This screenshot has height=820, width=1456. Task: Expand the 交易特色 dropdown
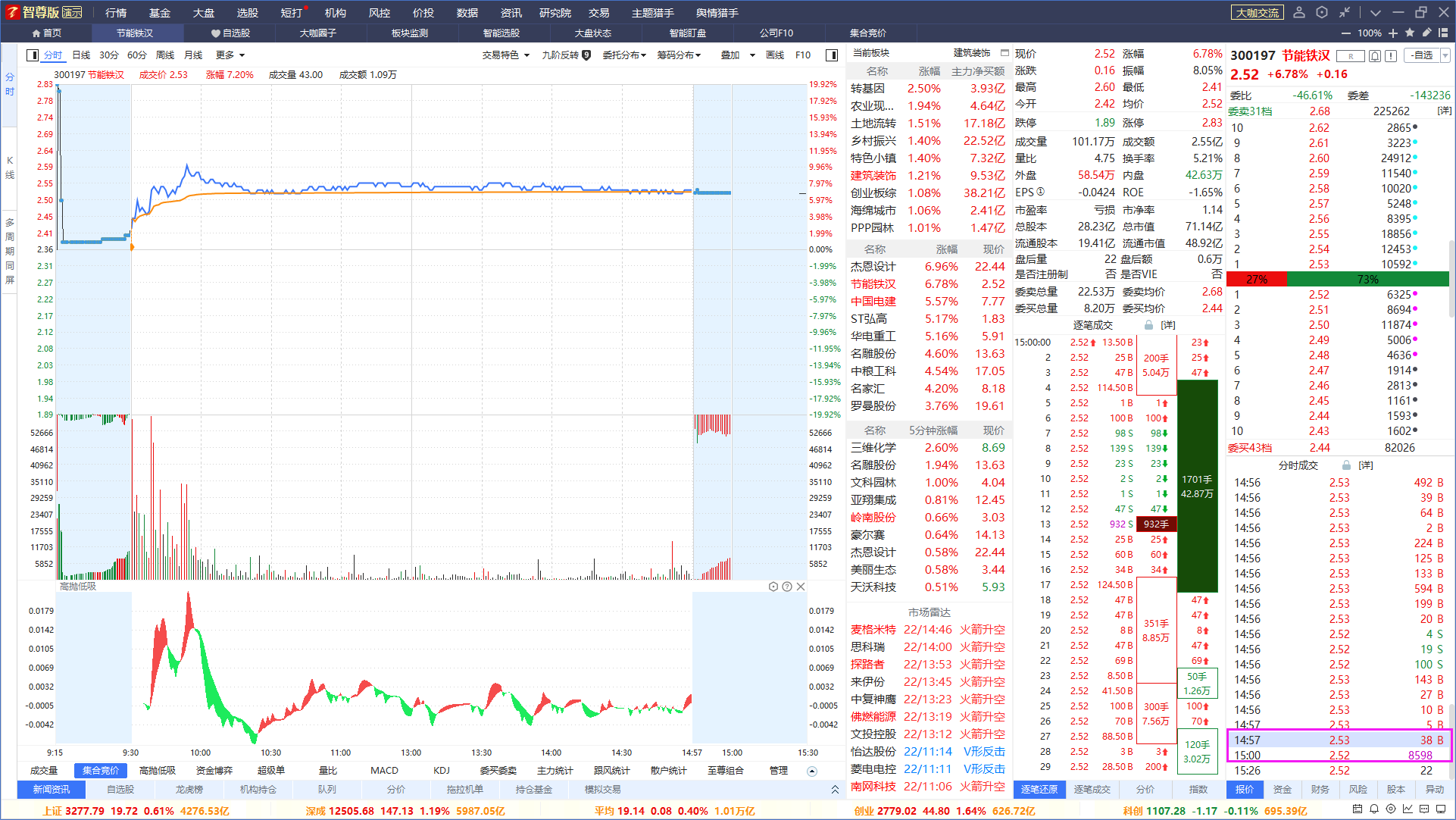tap(506, 55)
